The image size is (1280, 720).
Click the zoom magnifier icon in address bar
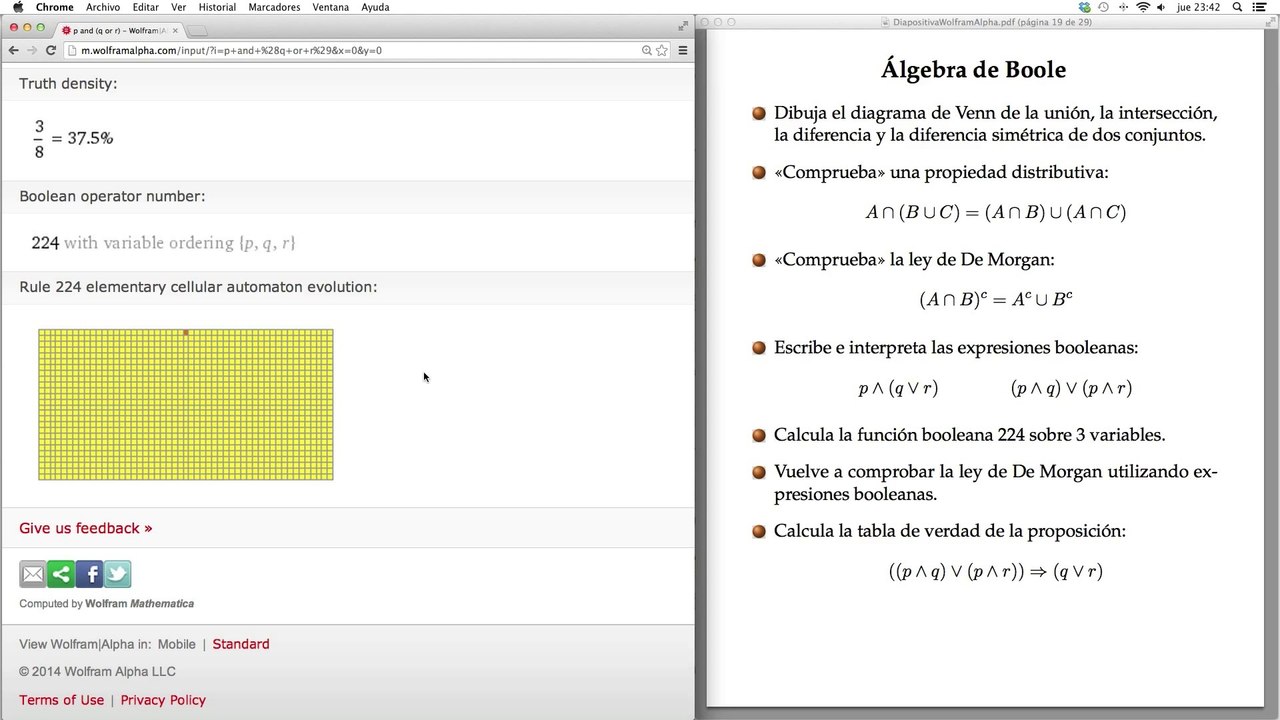point(647,50)
